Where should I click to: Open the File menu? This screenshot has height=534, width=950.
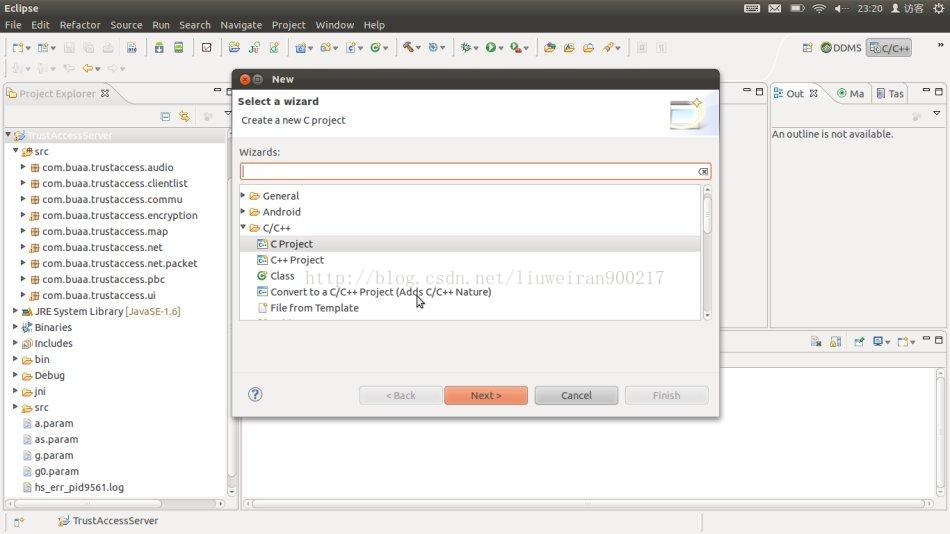(x=13, y=25)
